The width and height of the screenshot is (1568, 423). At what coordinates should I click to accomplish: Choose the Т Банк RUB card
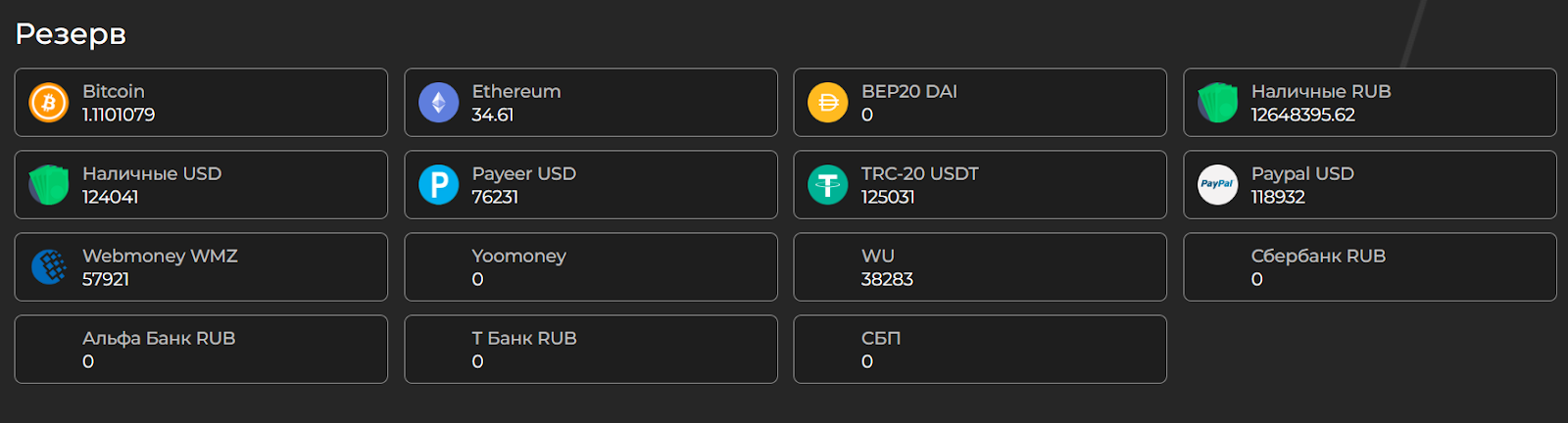(x=590, y=350)
